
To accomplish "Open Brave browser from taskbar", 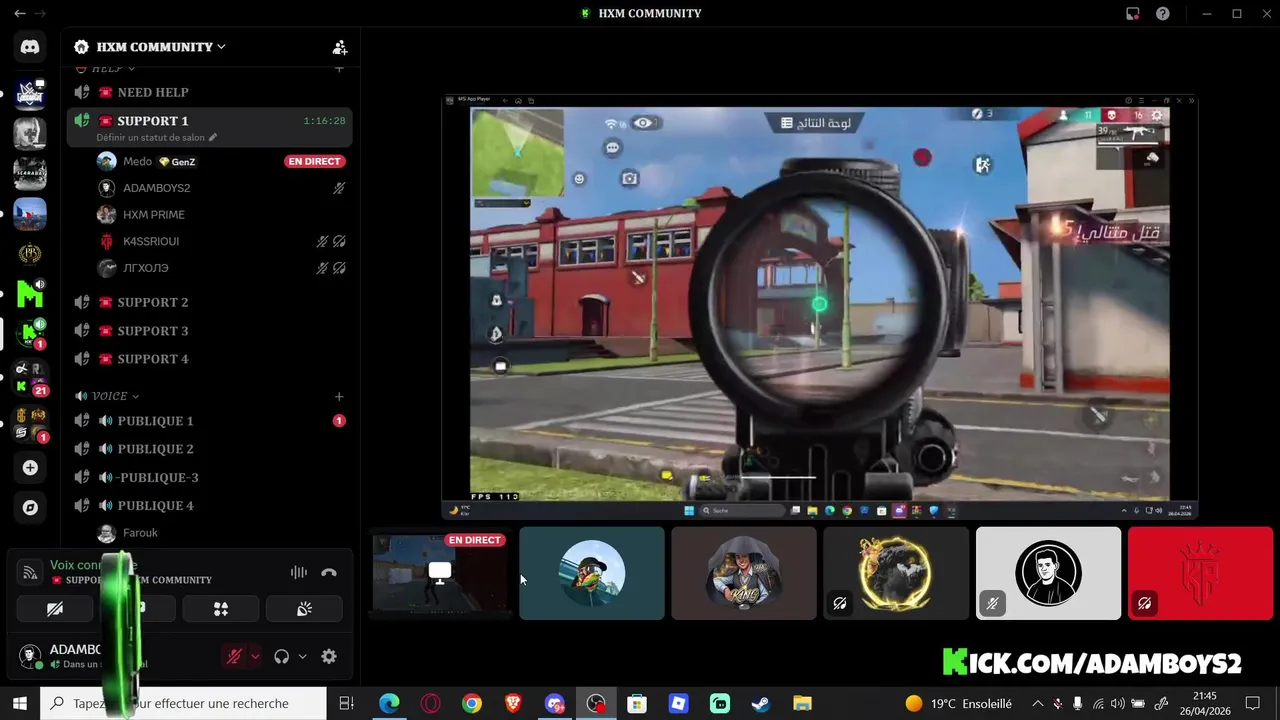I will [513, 703].
